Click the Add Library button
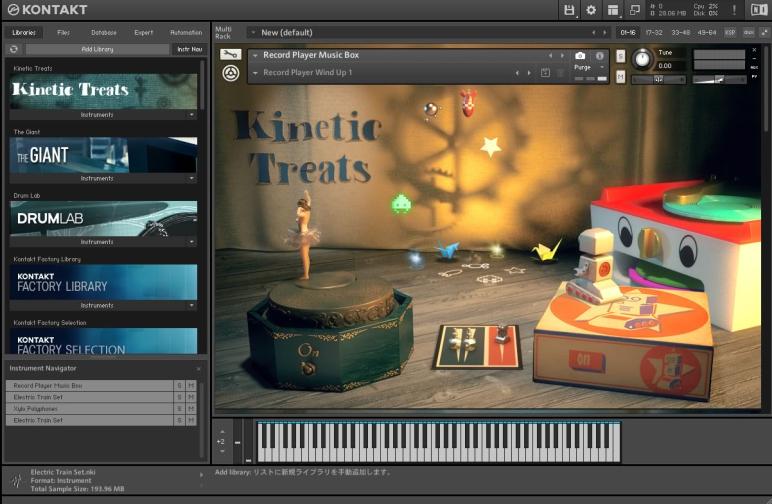 97,49
